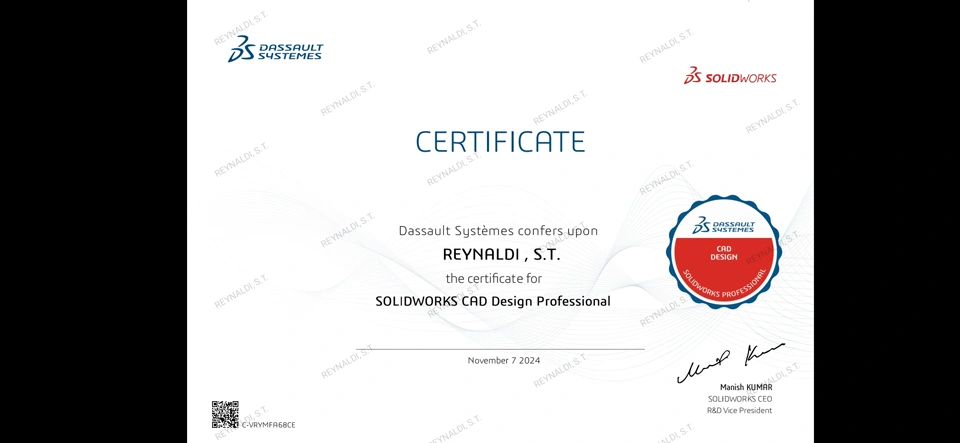Click the date "November 7 2024"
Viewport: 960px width, 443px height.
[x=504, y=360]
